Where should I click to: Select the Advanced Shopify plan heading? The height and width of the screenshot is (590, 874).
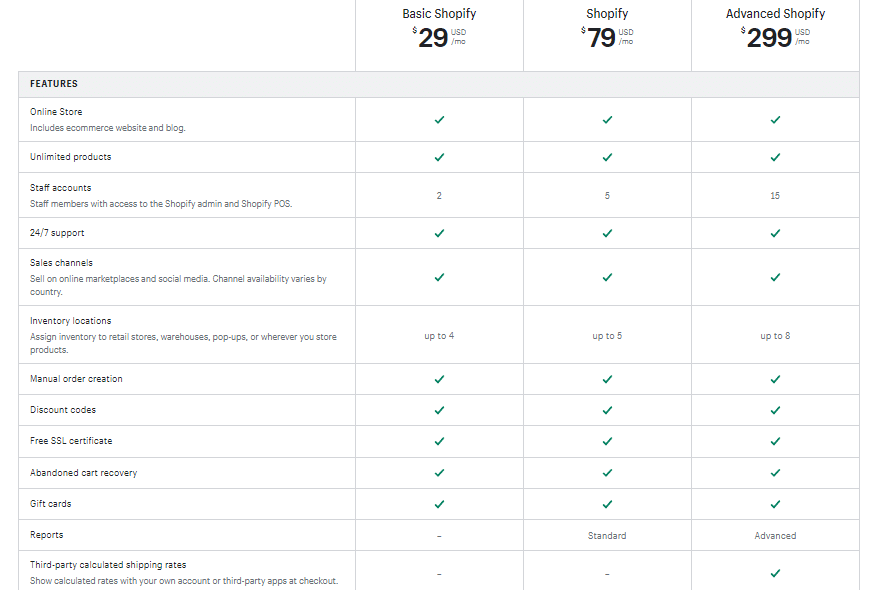(x=775, y=14)
